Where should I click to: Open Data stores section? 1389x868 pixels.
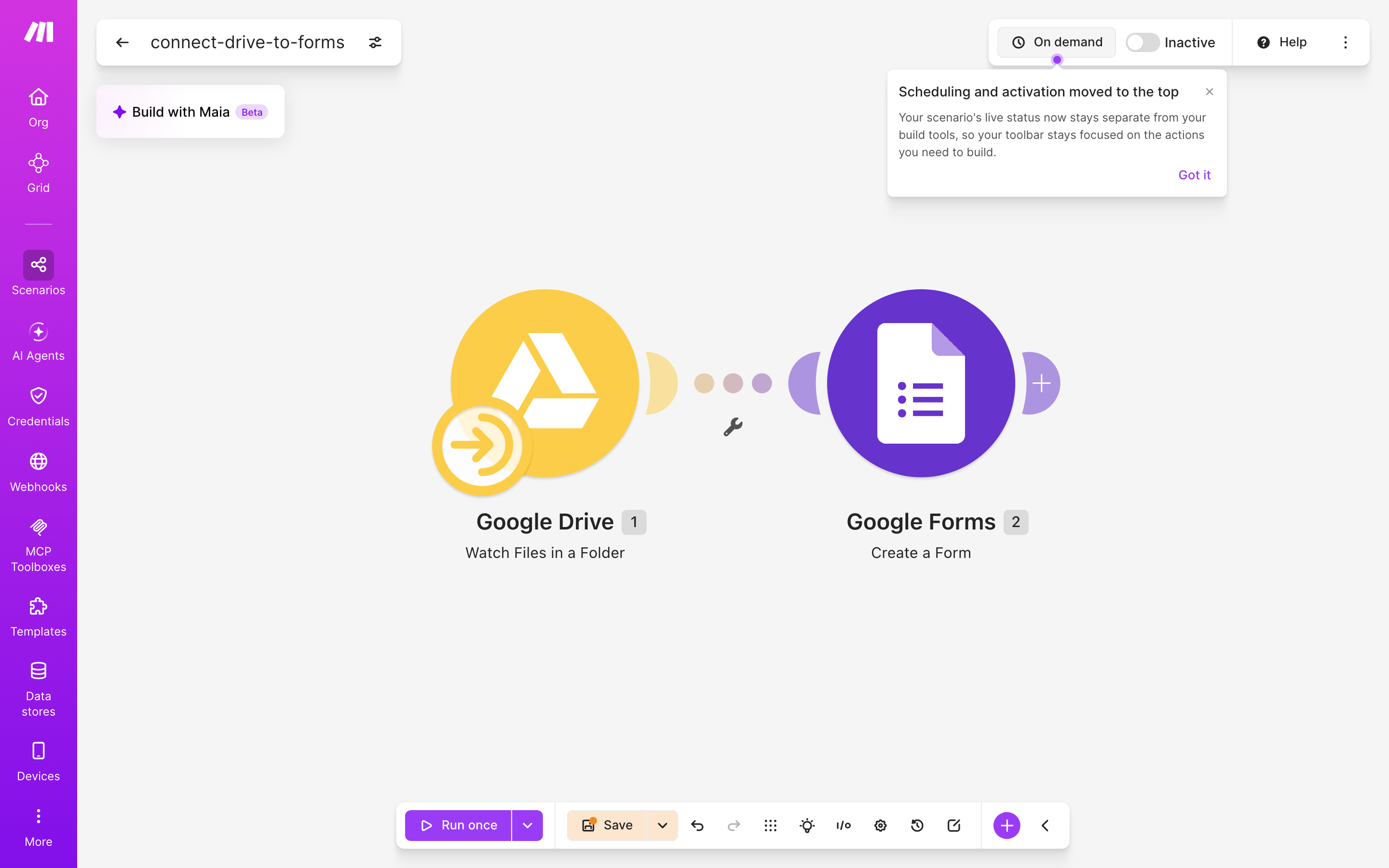(39, 690)
